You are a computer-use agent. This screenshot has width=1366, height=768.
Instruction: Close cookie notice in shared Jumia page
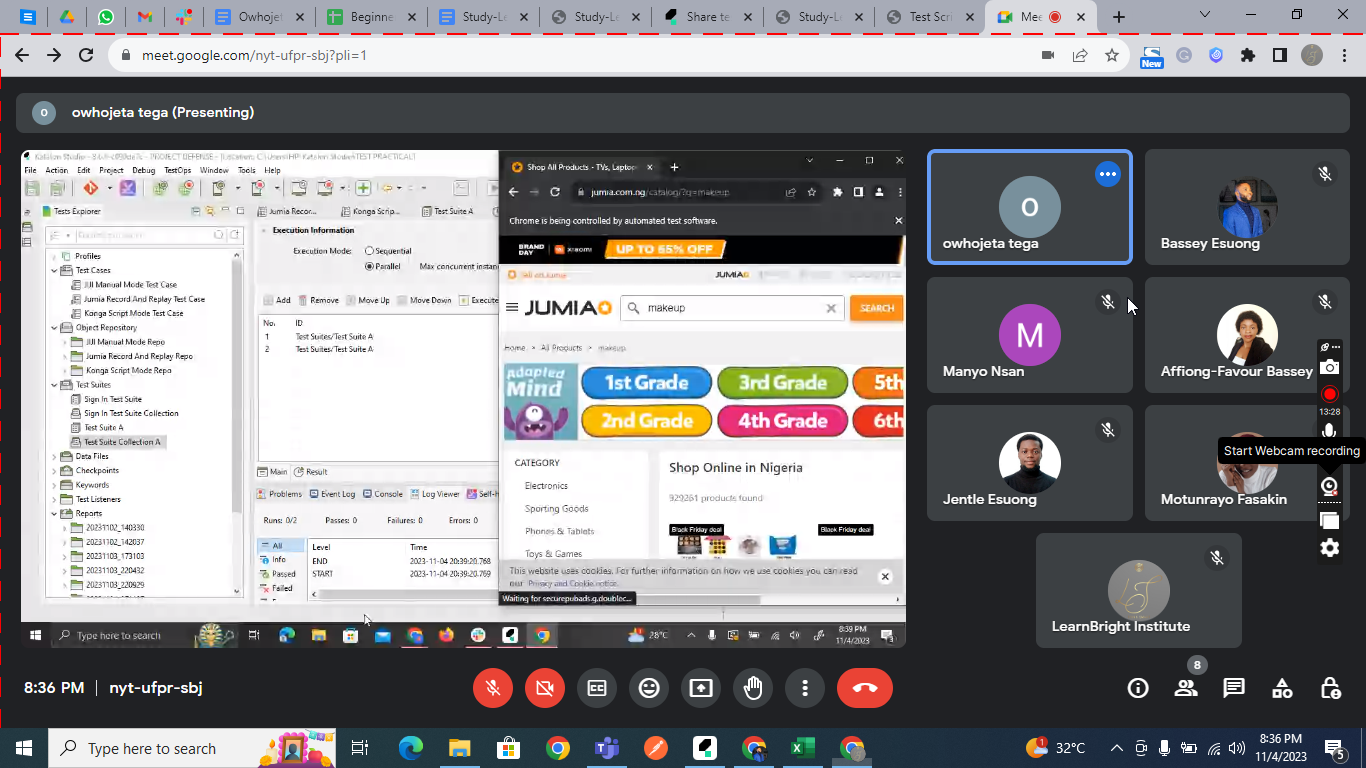pyautogui.click(x=885, y=576)
